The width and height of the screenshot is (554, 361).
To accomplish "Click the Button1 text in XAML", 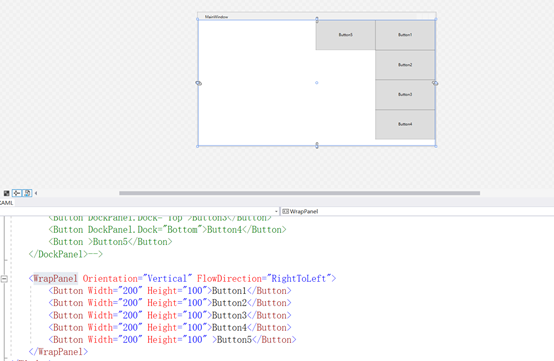I will click(x=229, y=291).
